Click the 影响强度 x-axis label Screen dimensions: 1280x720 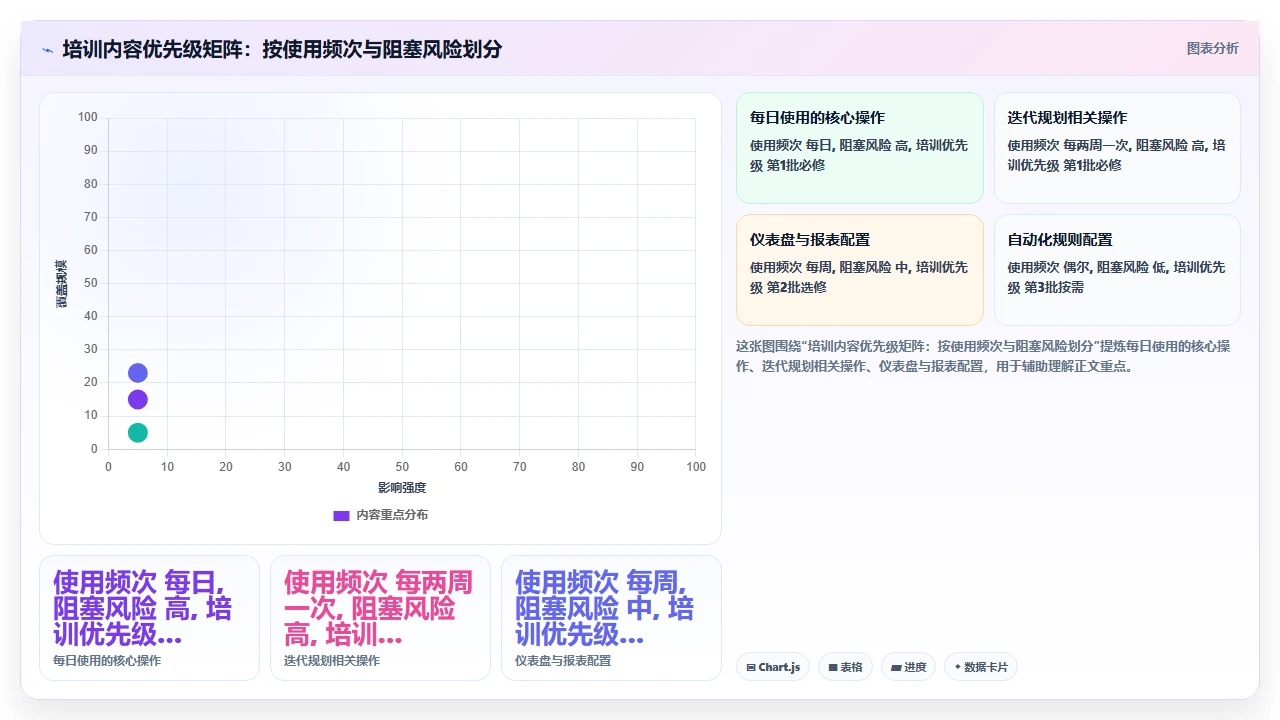(x=402, y=488)
